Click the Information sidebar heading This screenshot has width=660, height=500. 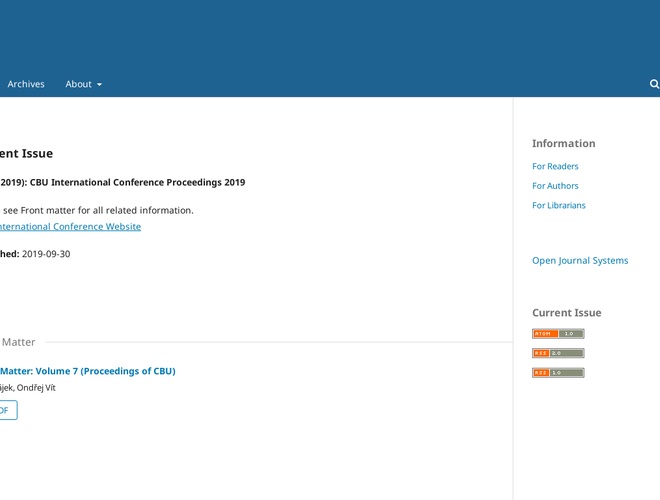[563, 144]
